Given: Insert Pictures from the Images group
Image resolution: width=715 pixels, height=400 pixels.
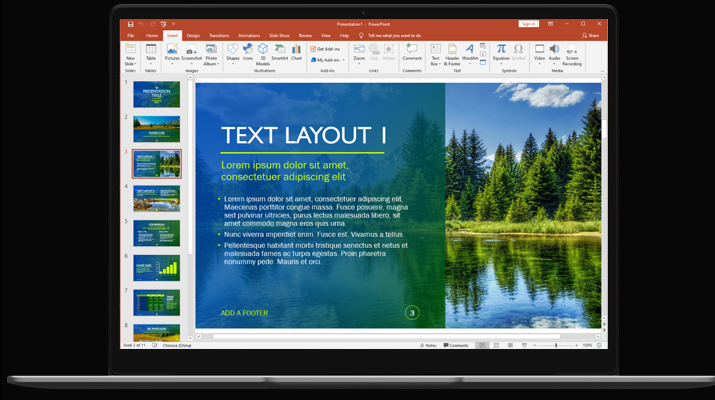Looking at the screenshot, I should [x=172, y=53].
